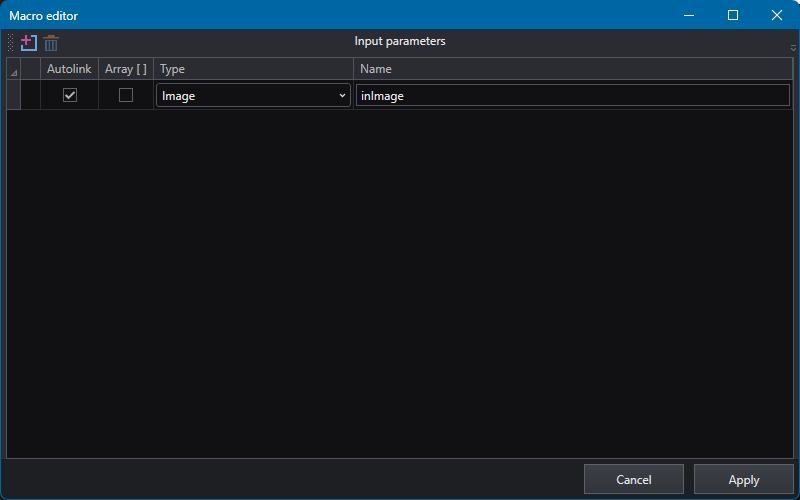Open the Image type dropdown
This screenshot has width=800, height=500.
click(x=253, y=95)
